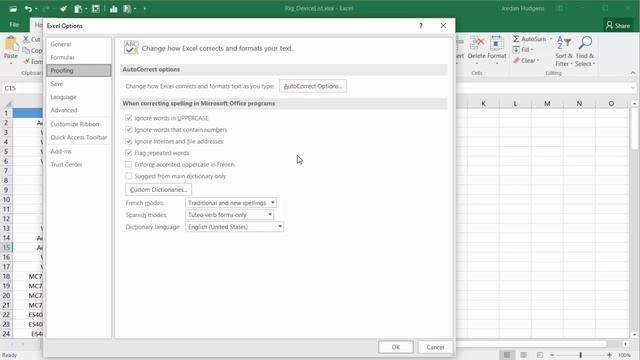Select row header 24
The image size is (640, 360).
pyautogui.click(x=7, y=334)
